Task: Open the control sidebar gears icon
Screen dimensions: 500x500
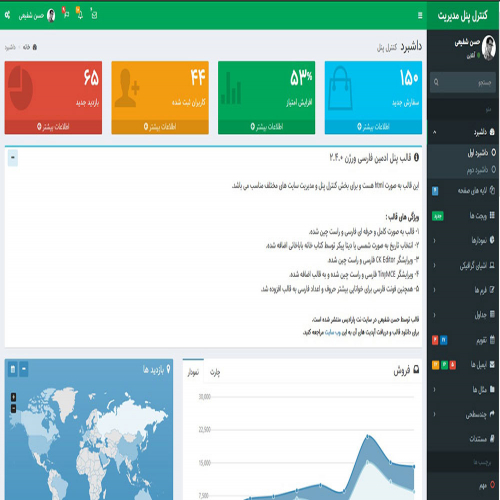Action: pos(7,15)
